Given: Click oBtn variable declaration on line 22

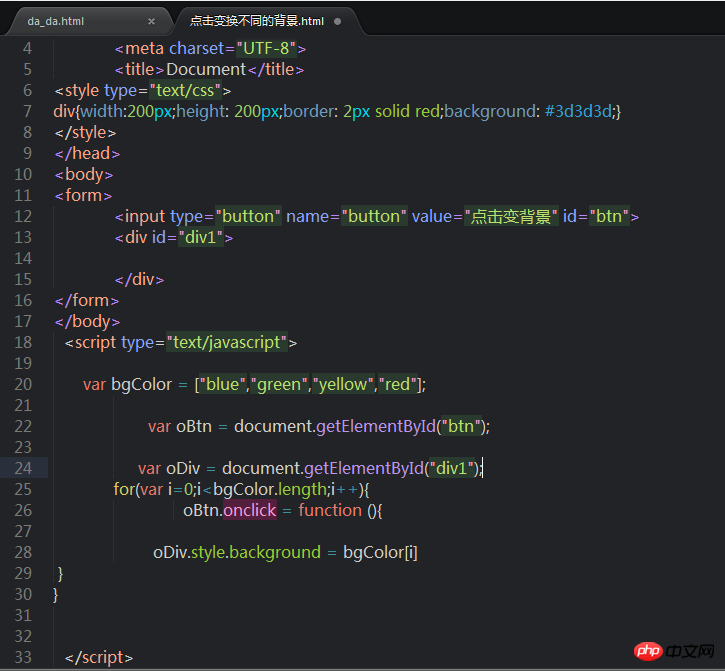Looking at the screenshot, I should click(194, 426).
